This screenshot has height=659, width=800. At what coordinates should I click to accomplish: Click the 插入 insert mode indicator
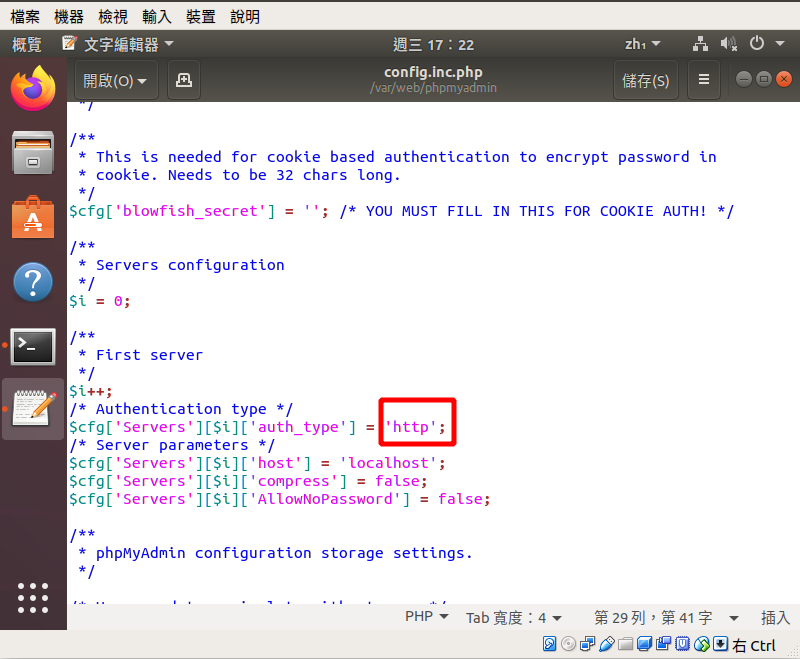tap(774, 618)
